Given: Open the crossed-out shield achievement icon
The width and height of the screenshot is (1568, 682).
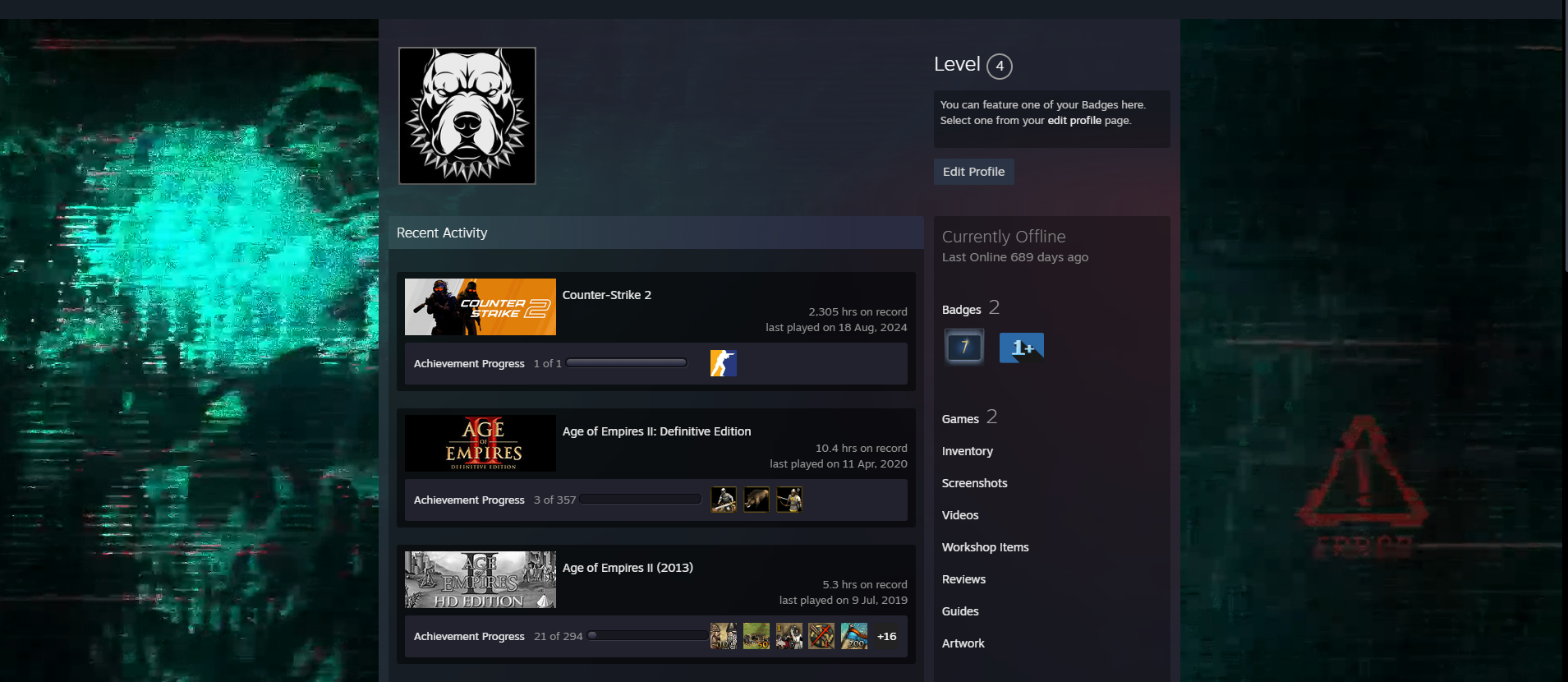Looking at the screenshot, I should pos(821,636).
